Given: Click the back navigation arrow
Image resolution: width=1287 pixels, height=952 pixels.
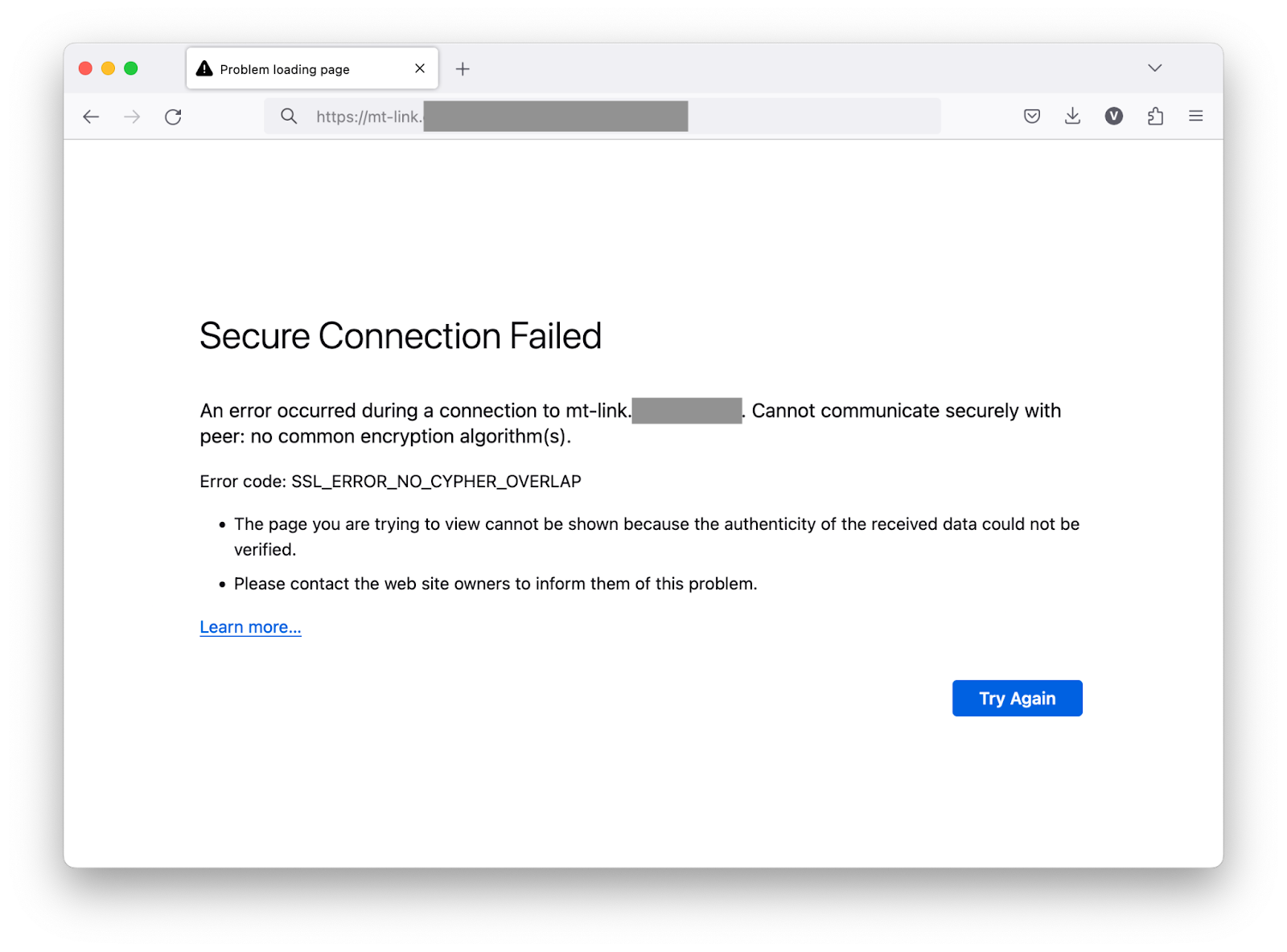Looking at the screenshot, I should click(90, 117).
